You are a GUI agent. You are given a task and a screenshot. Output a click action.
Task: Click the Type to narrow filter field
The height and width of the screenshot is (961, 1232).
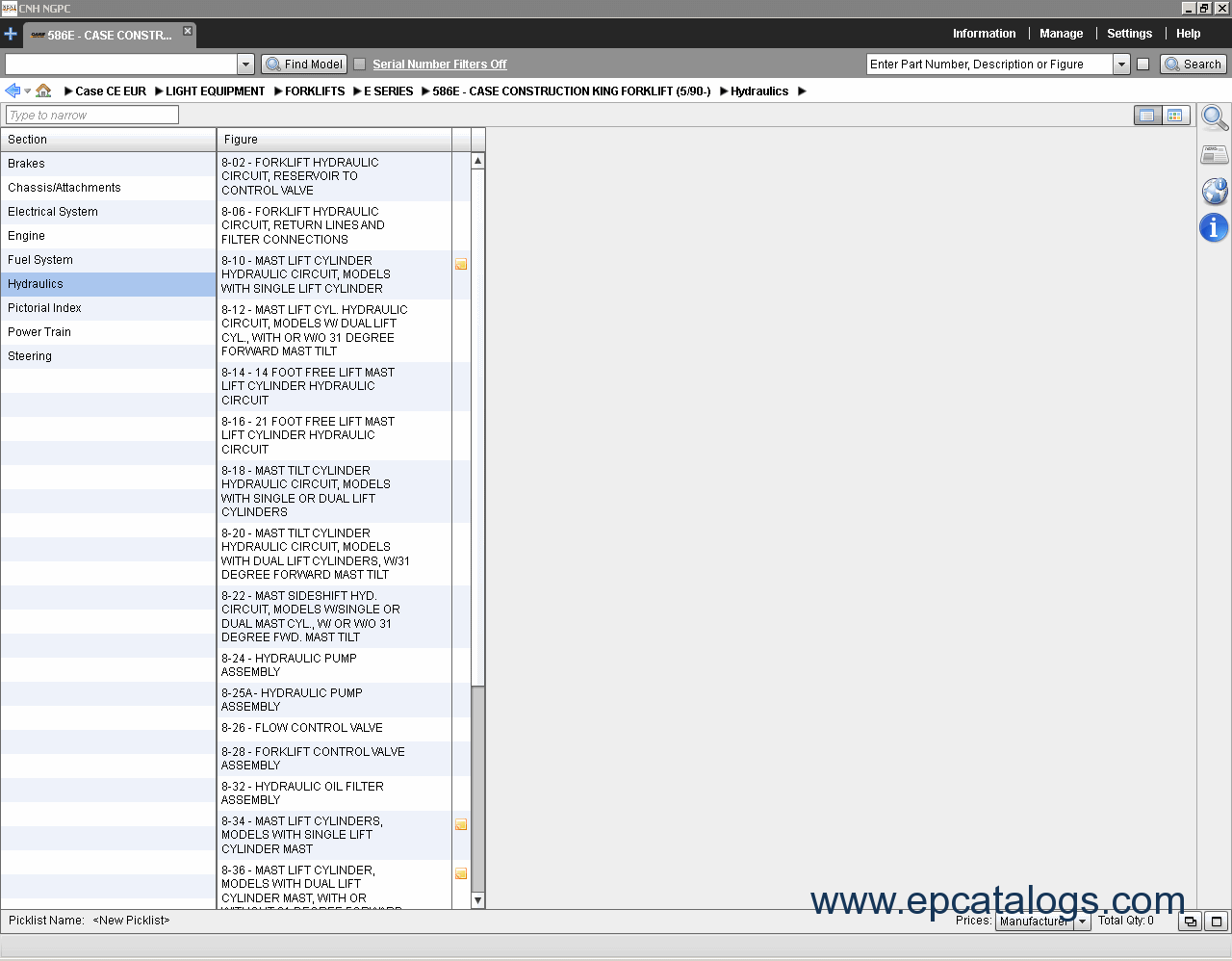[x=92, y=115]
